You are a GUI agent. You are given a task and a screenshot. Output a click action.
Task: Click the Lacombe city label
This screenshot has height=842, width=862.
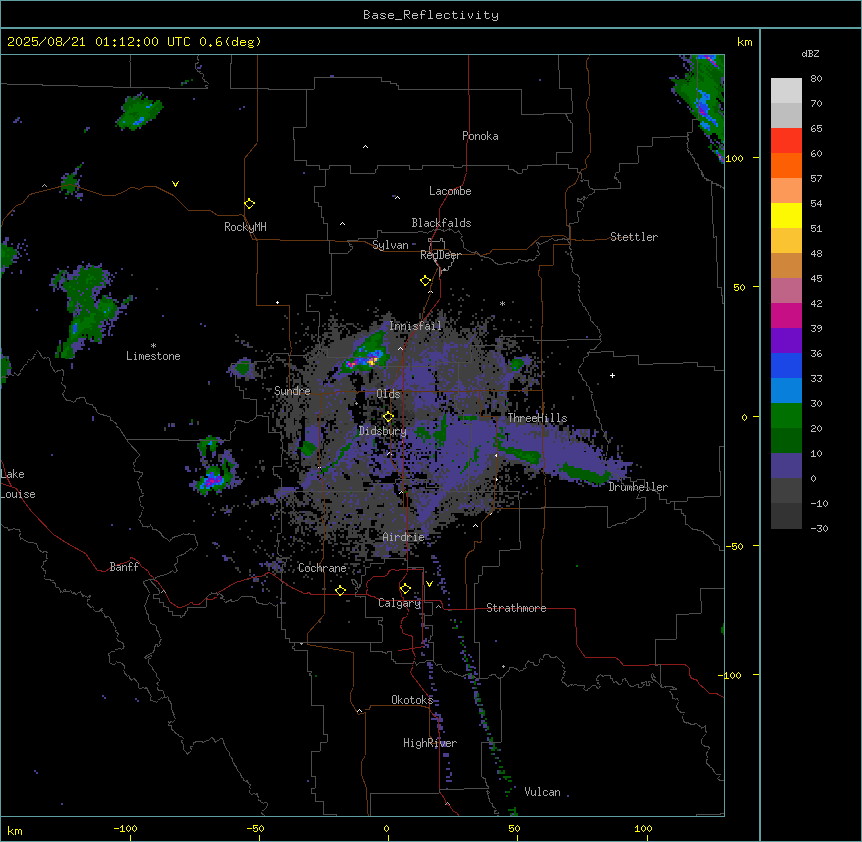click(x=450, y=191)
